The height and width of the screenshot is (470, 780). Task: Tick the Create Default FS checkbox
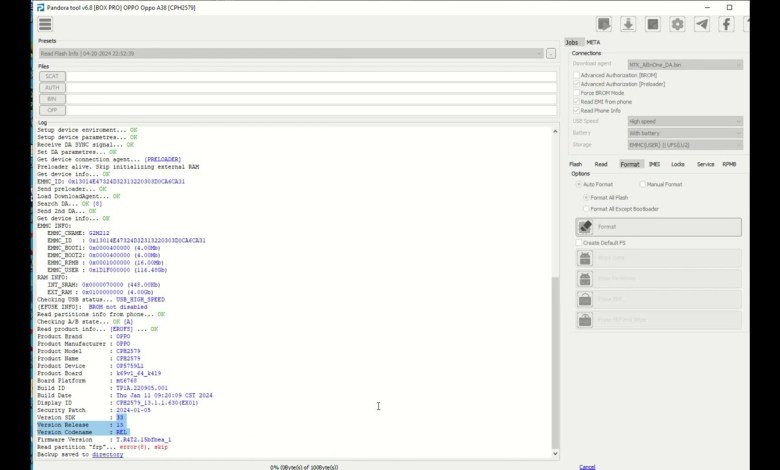[x=578, y=242]
